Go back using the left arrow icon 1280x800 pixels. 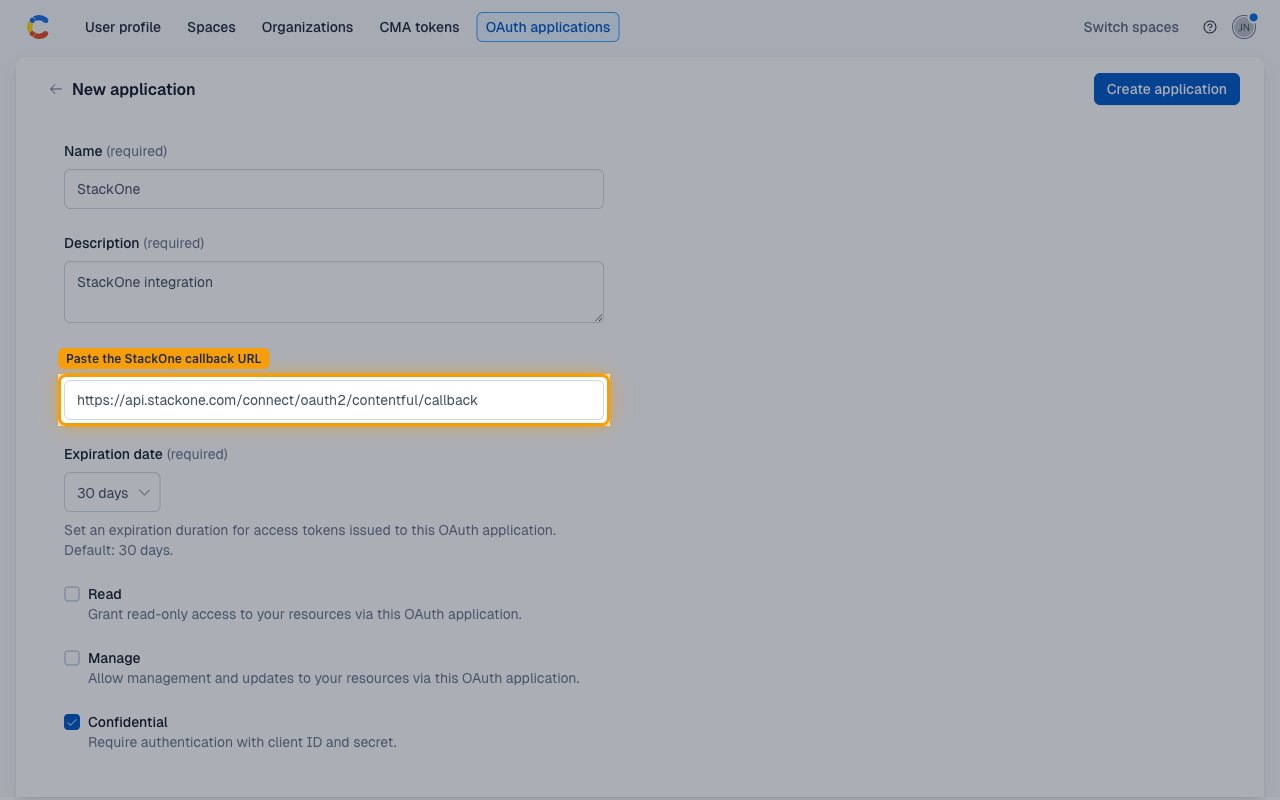pyautogui.click(x=55, y=89)
